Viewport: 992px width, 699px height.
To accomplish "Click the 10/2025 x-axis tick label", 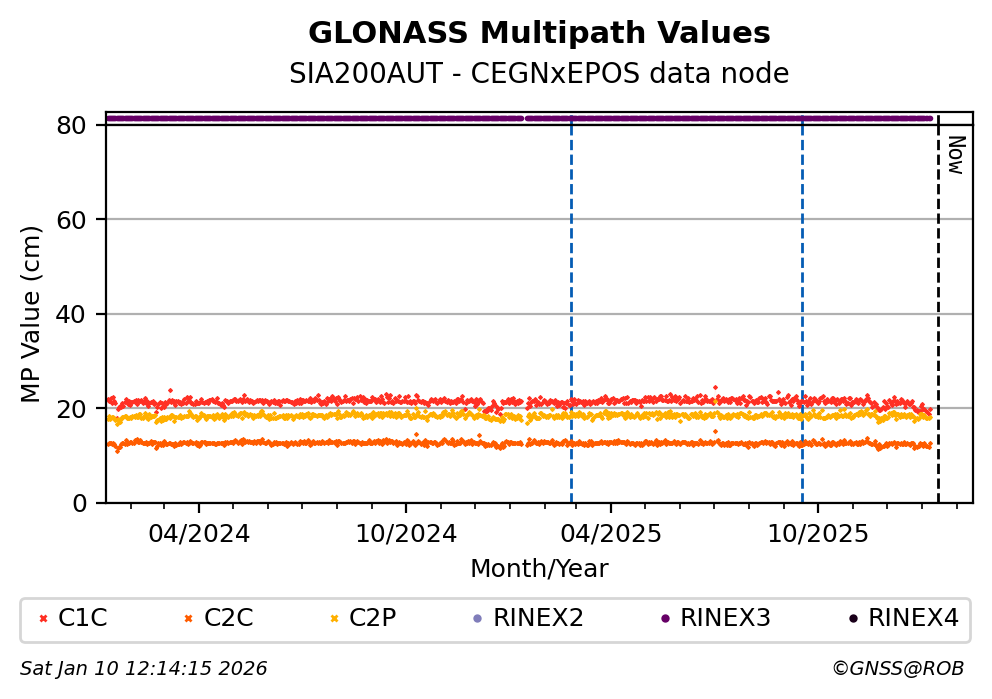I will pyautogui.click(x=817, y=533).
